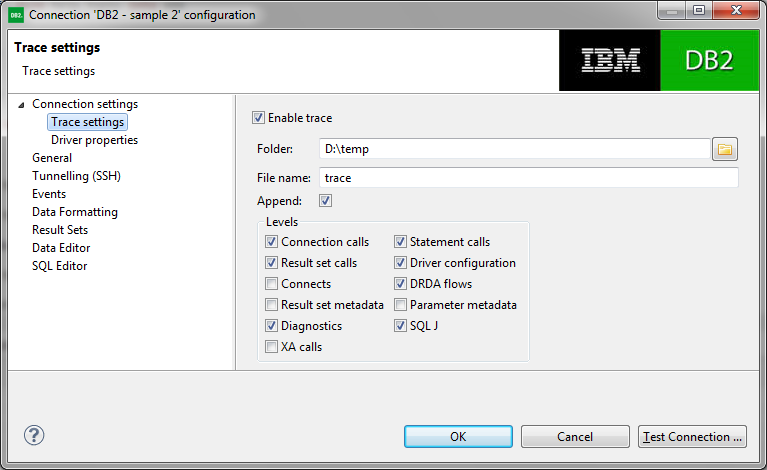Click the green DB2 logo banner
767x470 pixels.
tap(709, 60)
